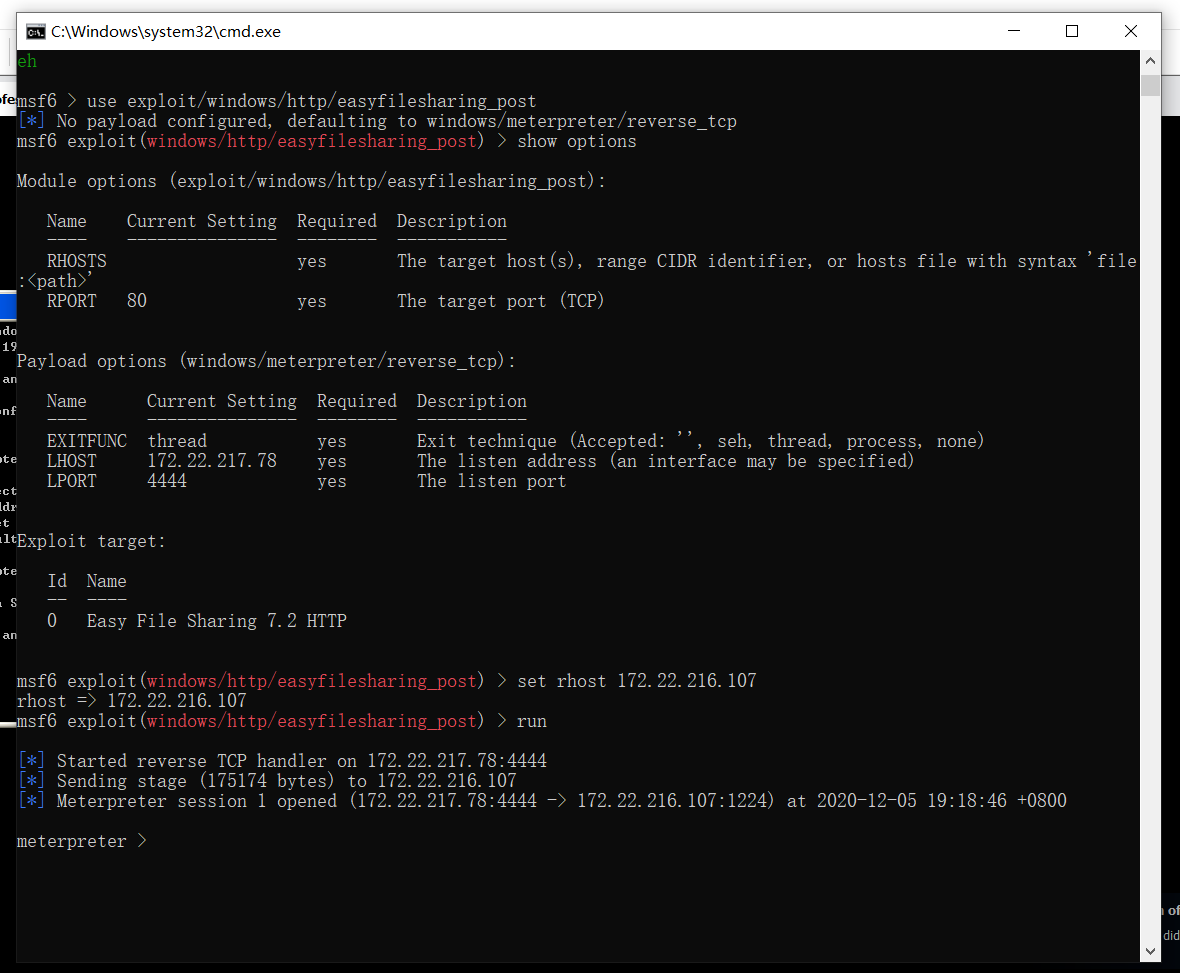The height and width of the screenshot is (973, 1180).
Task: Click 'The listen port' description
Action: 491,481
